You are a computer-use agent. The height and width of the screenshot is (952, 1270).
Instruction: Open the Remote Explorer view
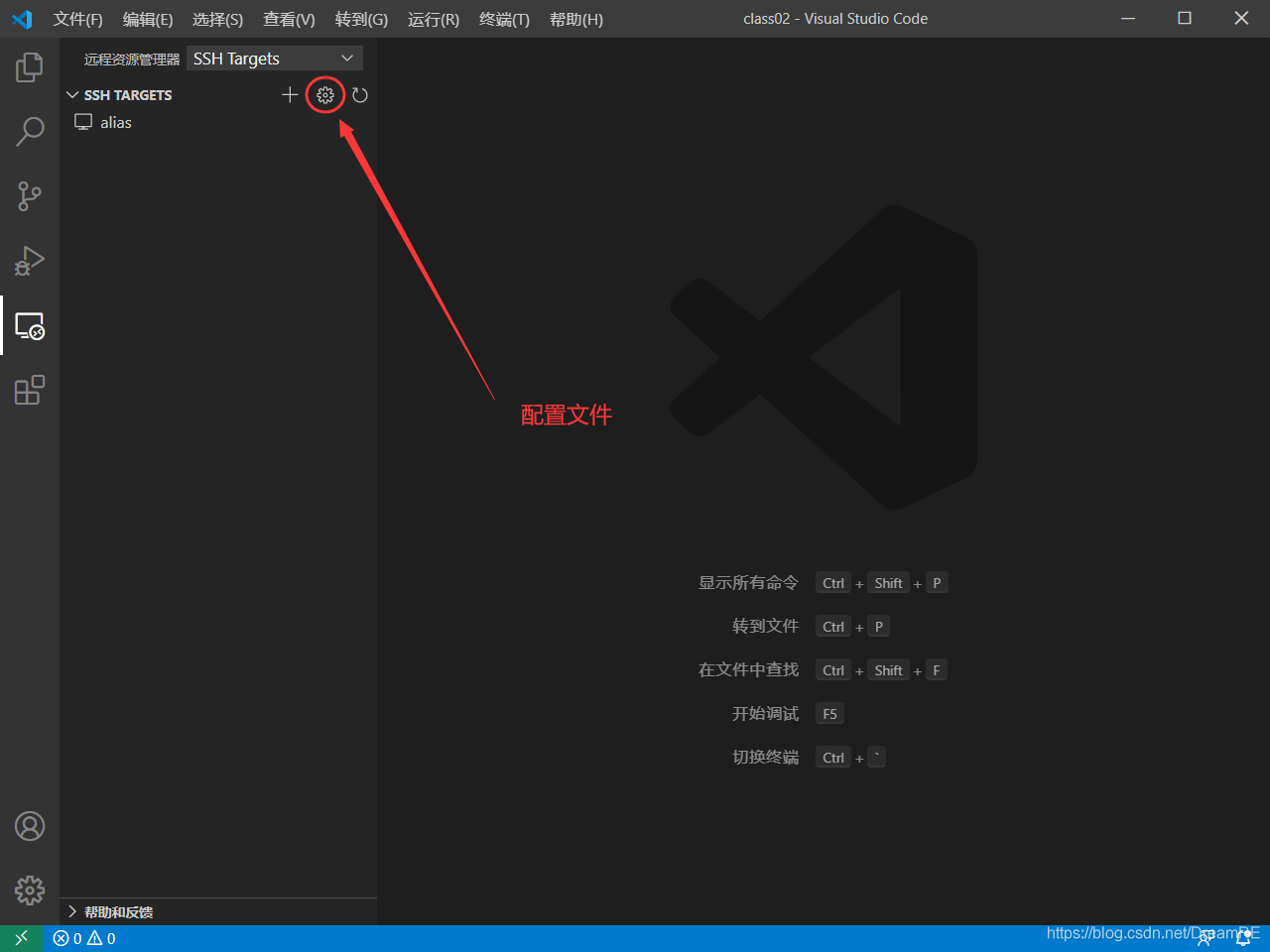pos(30,325)
